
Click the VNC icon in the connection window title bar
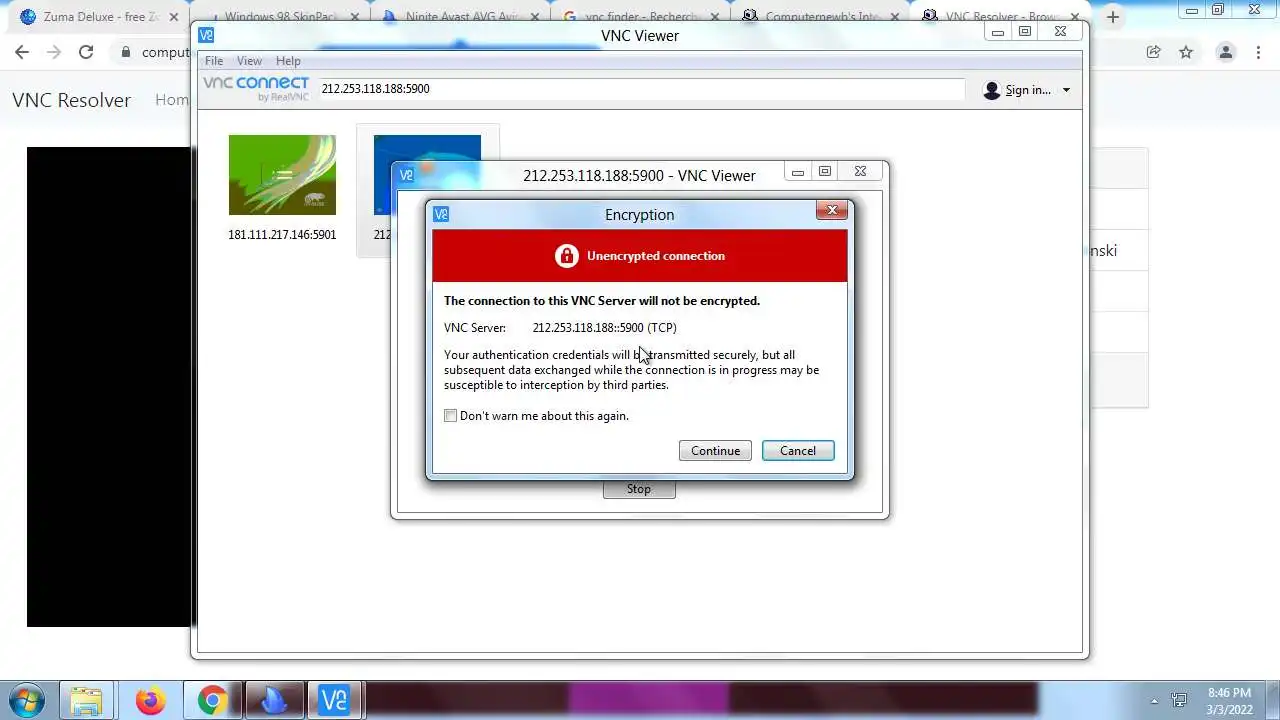click(406, 175)
